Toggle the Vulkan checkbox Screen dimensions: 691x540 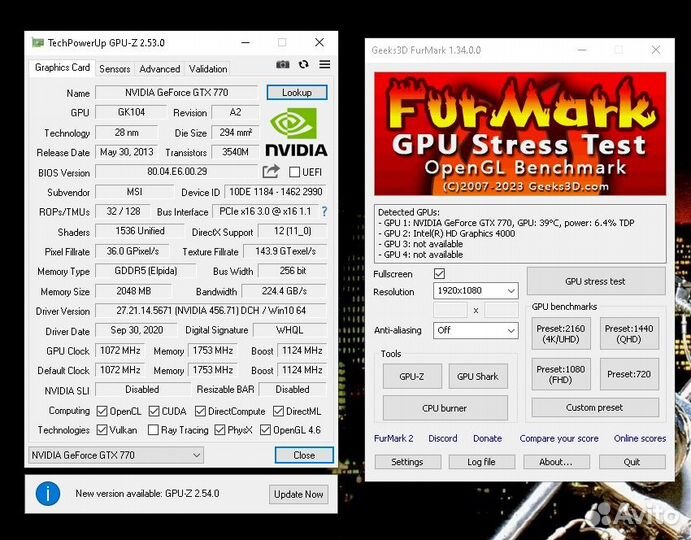(x=102, y=430)
